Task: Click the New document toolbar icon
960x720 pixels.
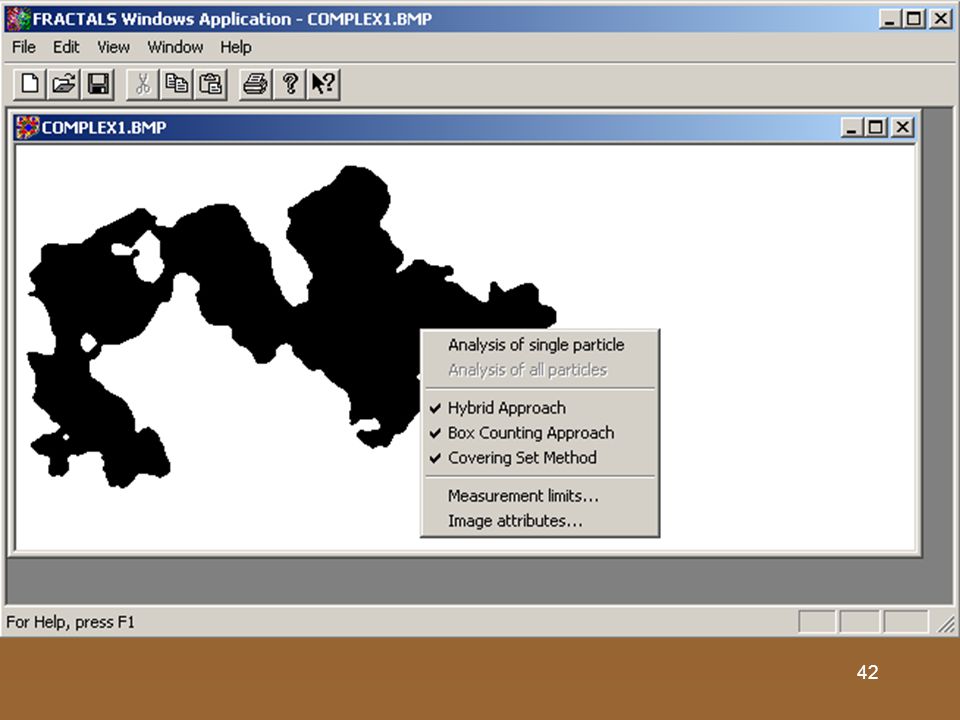Action: coord(29,84)
